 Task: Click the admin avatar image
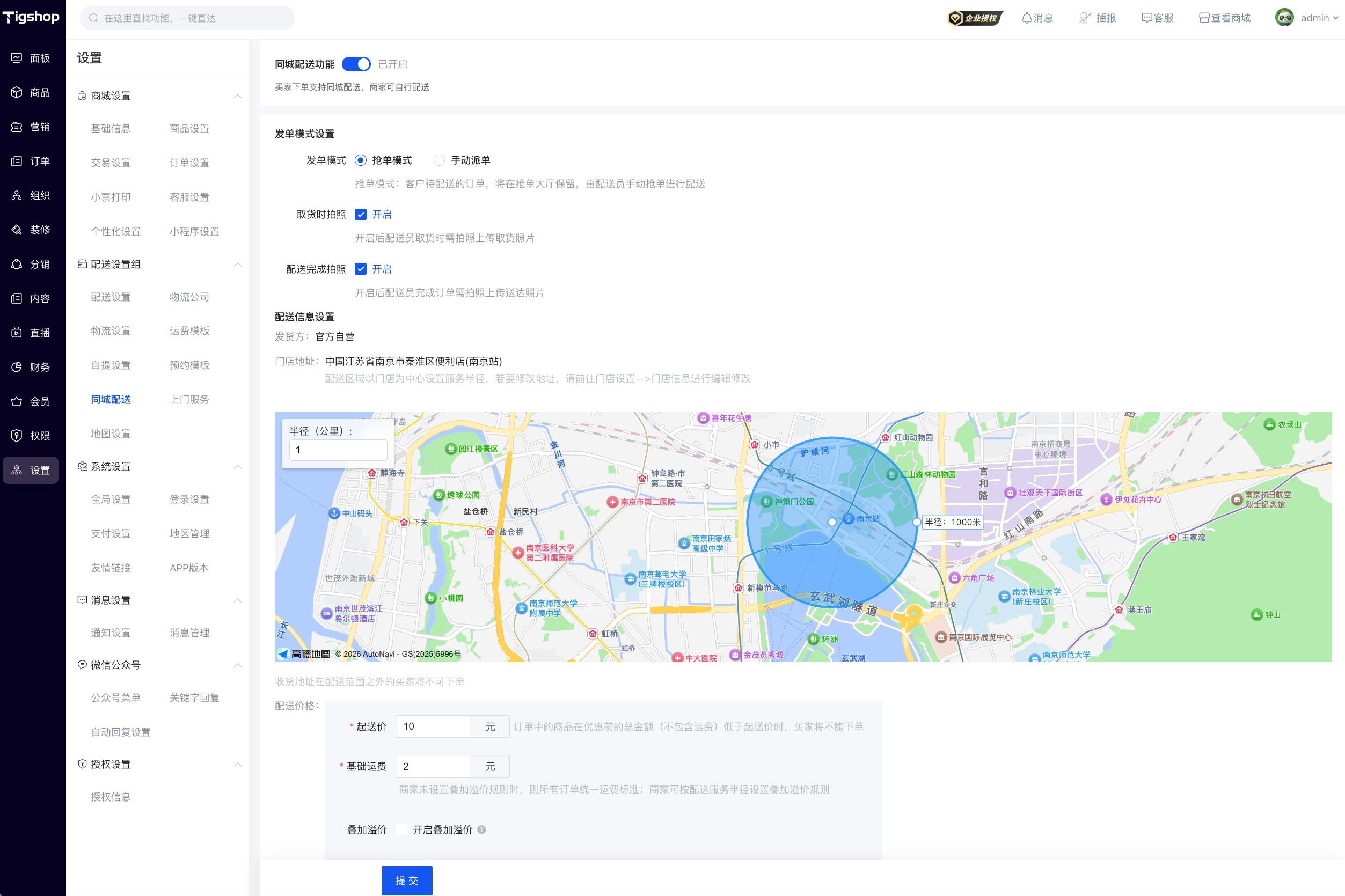click(x=1284, y=17)
